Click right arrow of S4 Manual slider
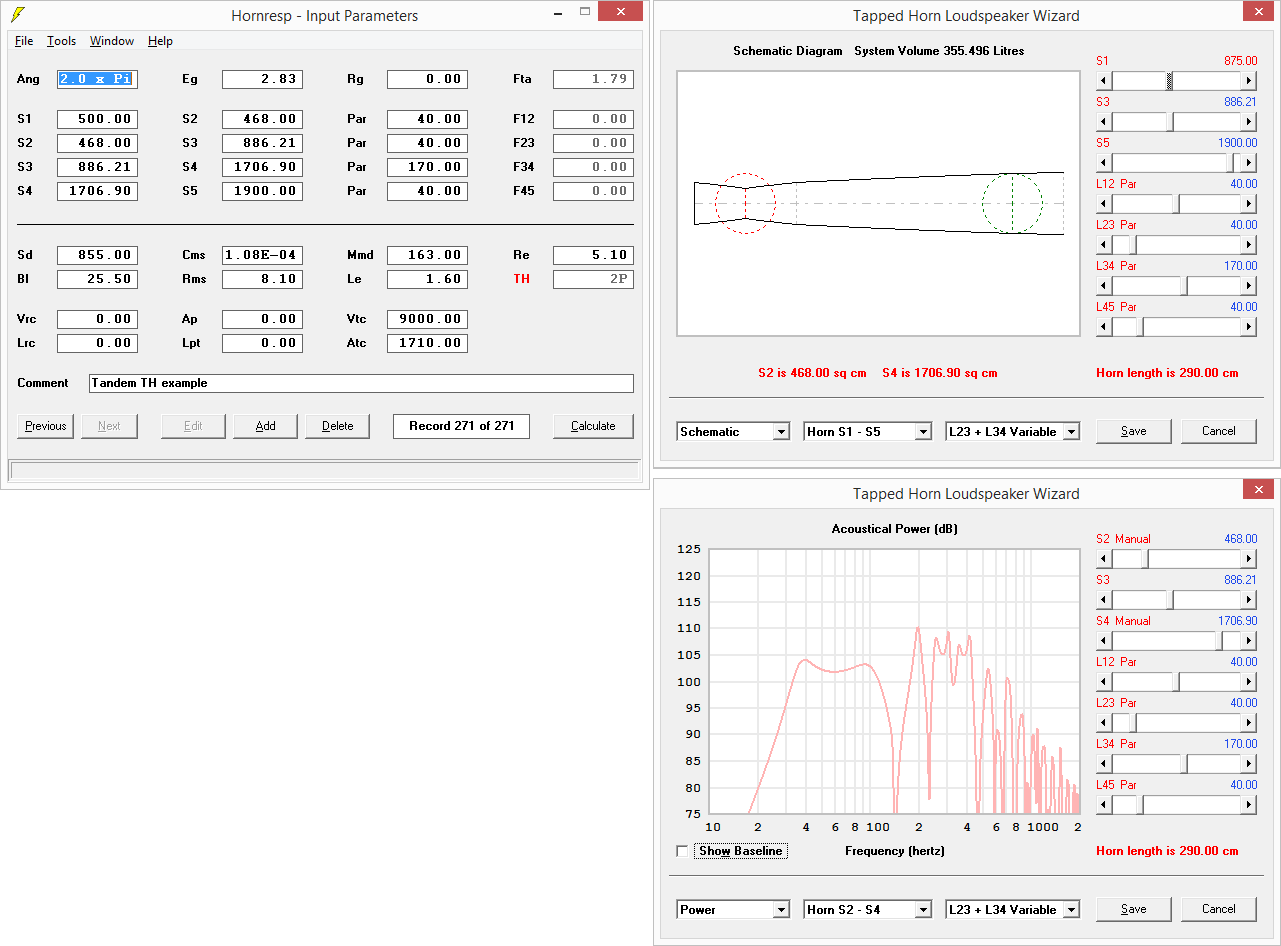The width and height of the screenshot is (1281, 946). (x=1248, y=641)
